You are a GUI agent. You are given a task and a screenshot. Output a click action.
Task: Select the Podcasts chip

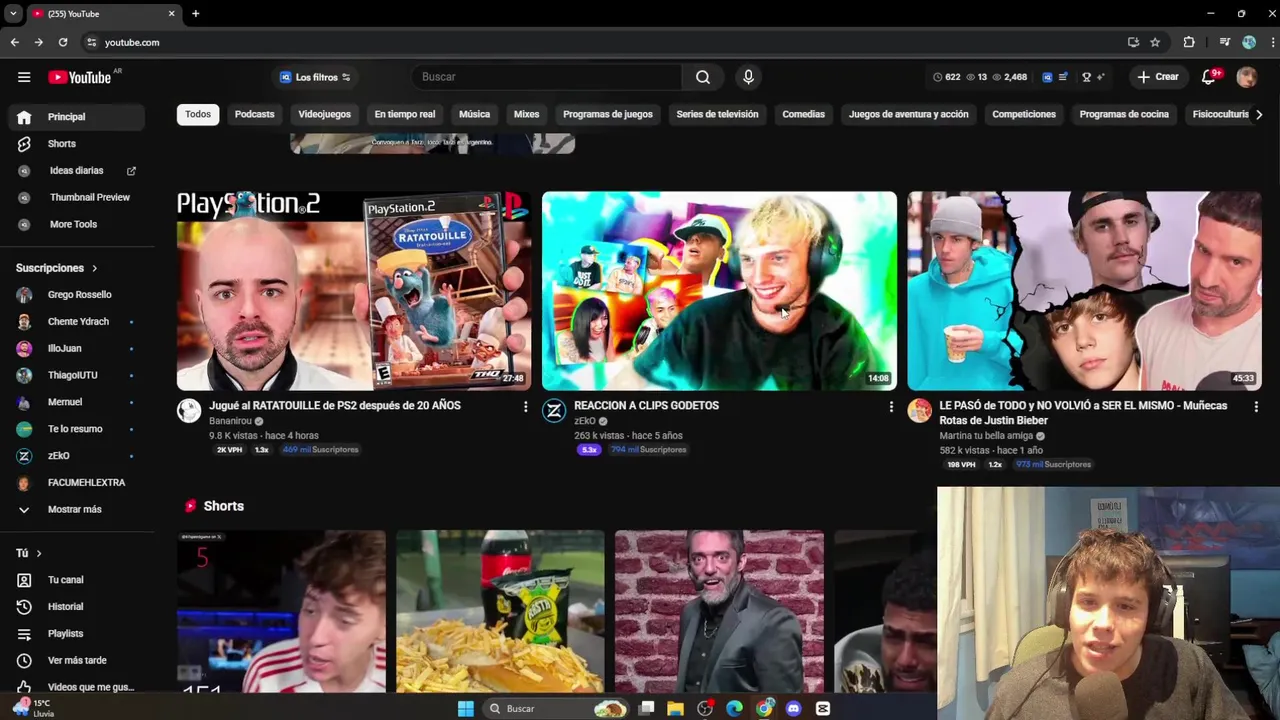pyautogui.click(x=254, y=114)
